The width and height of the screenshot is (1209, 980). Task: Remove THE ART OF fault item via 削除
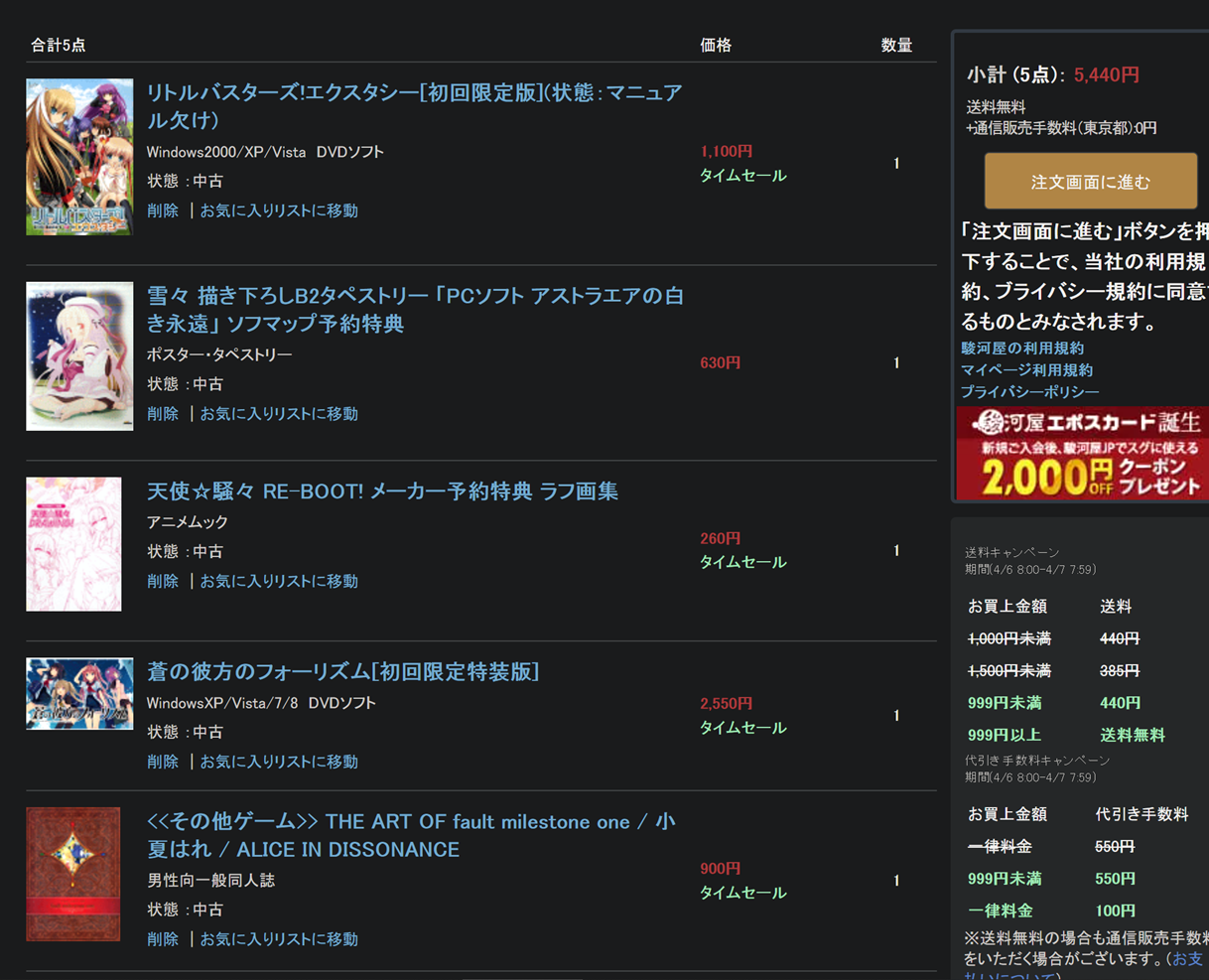click(163, 939)
